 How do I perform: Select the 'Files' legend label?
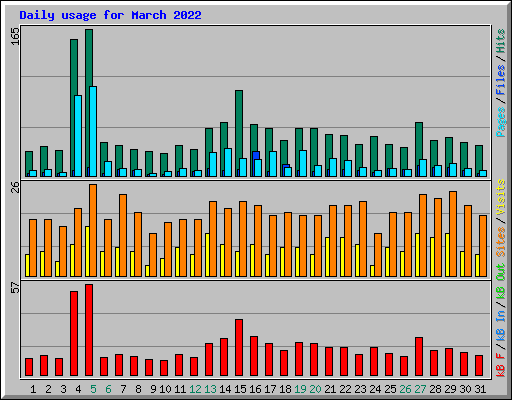pyautogui.click(x=501, y=80)
